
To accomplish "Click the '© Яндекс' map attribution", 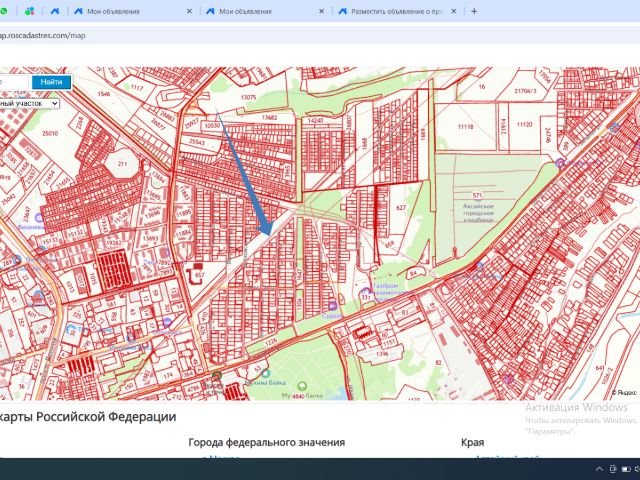I will (x=624, y=393).
